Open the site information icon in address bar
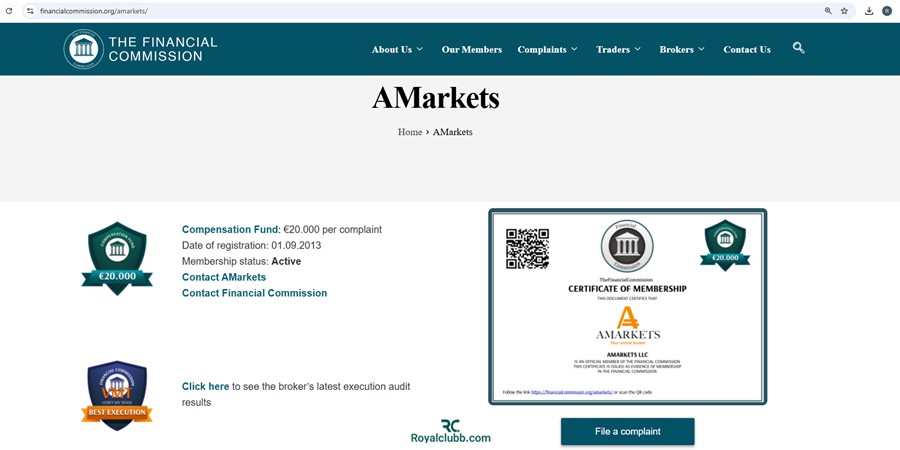The width and height of the screenshot is (900, 450). [30, 11]
